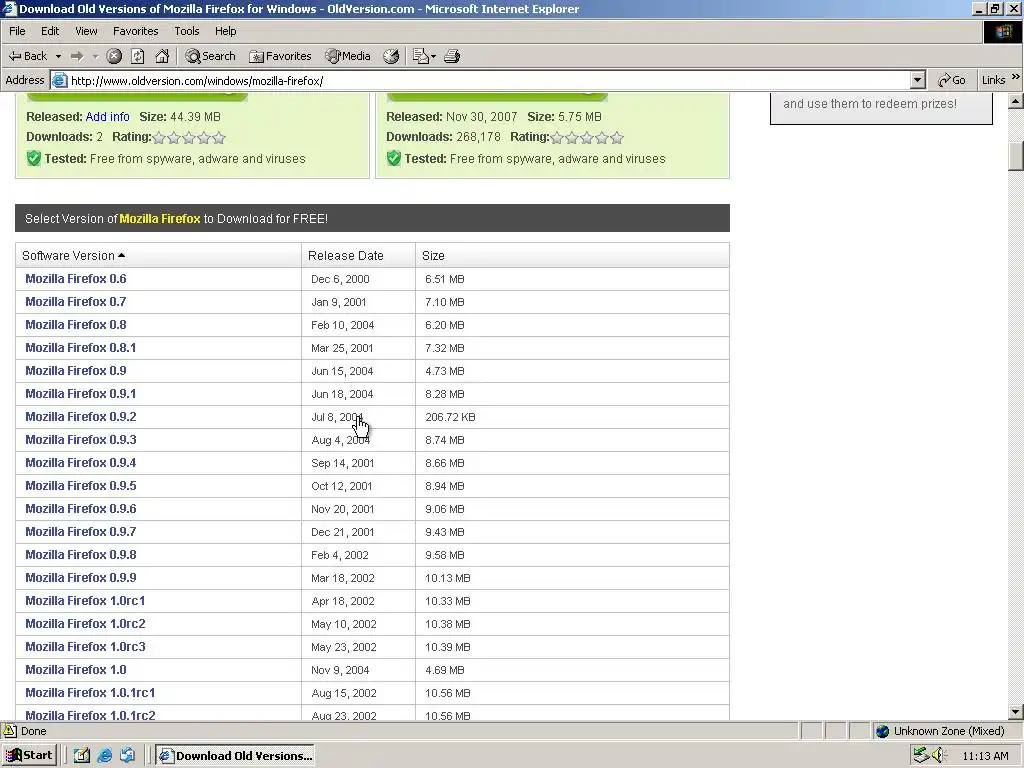Viewport: 1024px width, 768px height.
Task: Open the File menu
Action: click(x=17, y=31)
